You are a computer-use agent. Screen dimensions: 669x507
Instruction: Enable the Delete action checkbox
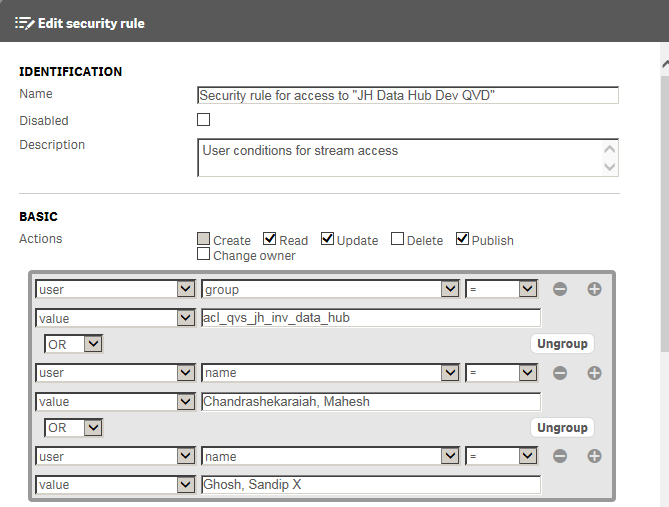click(397, 239)
